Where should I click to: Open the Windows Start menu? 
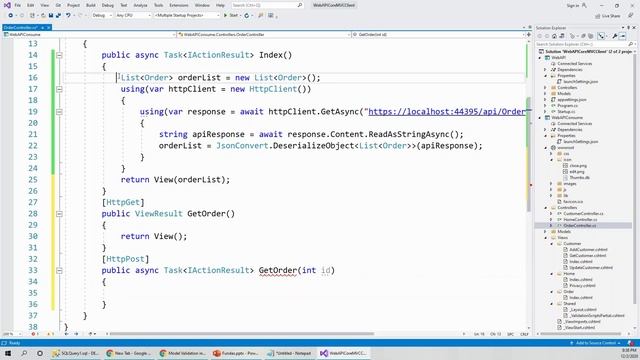(8, 353)
